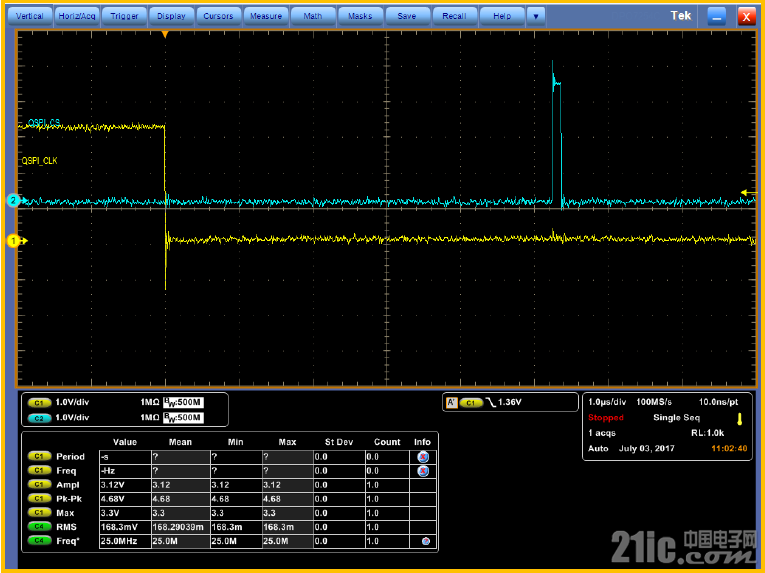Viewport: 765px width, 573px height.
Task: Open the Cursors menu
Action: pyautogui.click(x=218, y=16)
